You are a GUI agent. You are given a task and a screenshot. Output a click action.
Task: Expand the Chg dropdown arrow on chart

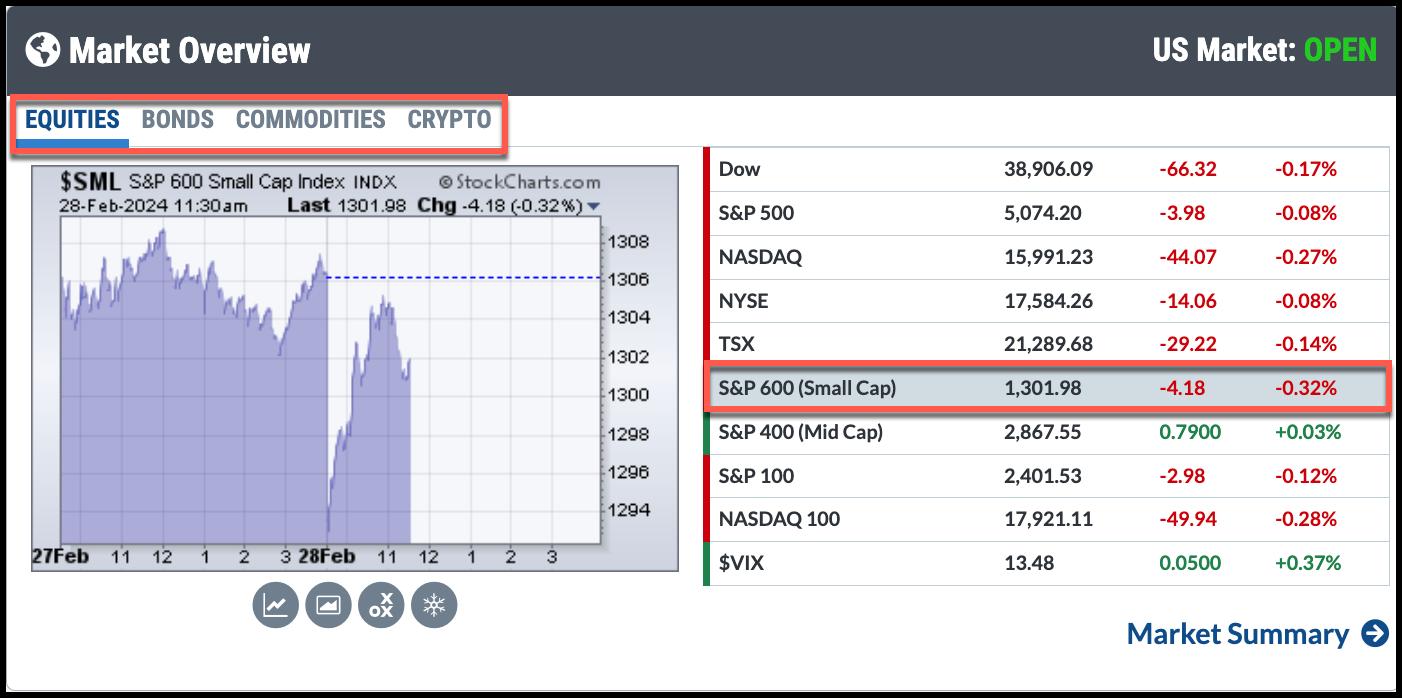click(594, 206)
